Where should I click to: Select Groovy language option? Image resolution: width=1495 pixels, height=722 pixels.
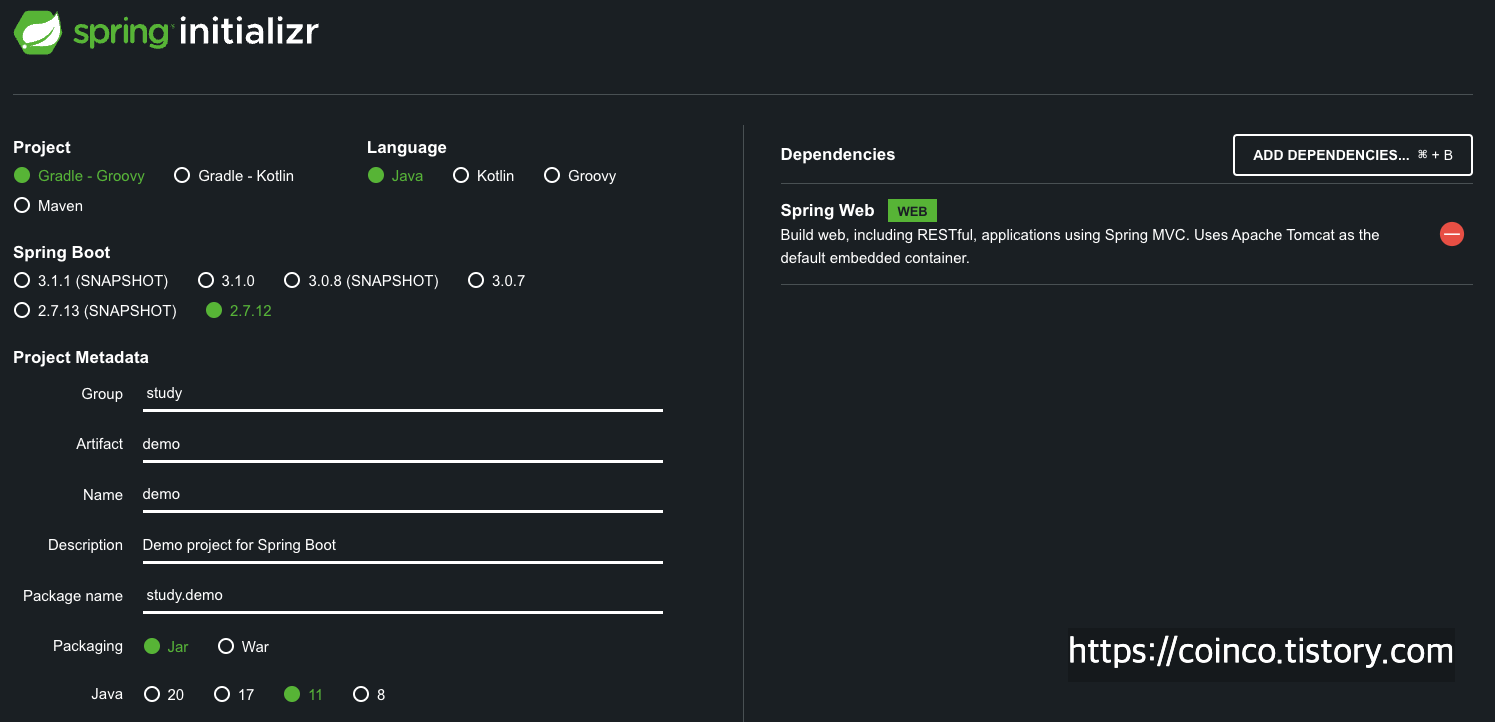click(x=580, y=175)
